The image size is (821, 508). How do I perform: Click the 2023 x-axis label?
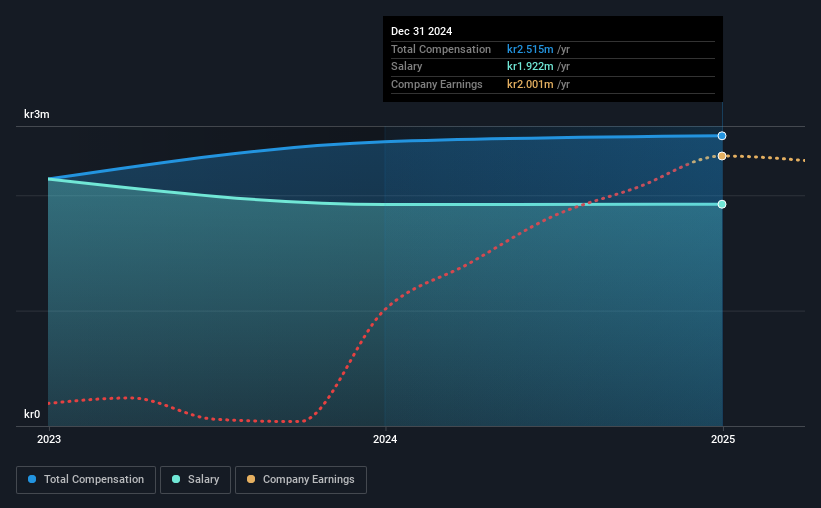pyautogui.click(x=49, y=439)
